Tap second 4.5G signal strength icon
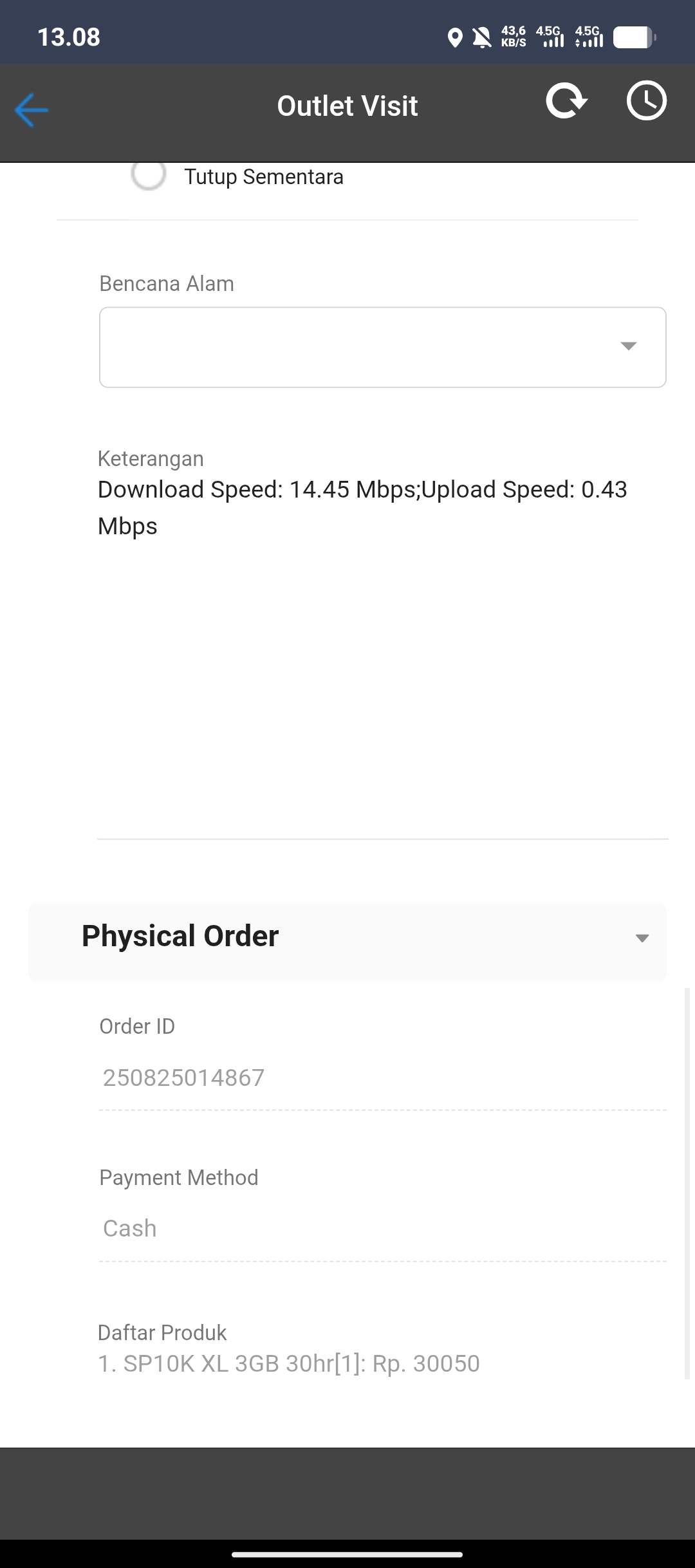Screen dimensions: 695x1568 coord(589,37)
